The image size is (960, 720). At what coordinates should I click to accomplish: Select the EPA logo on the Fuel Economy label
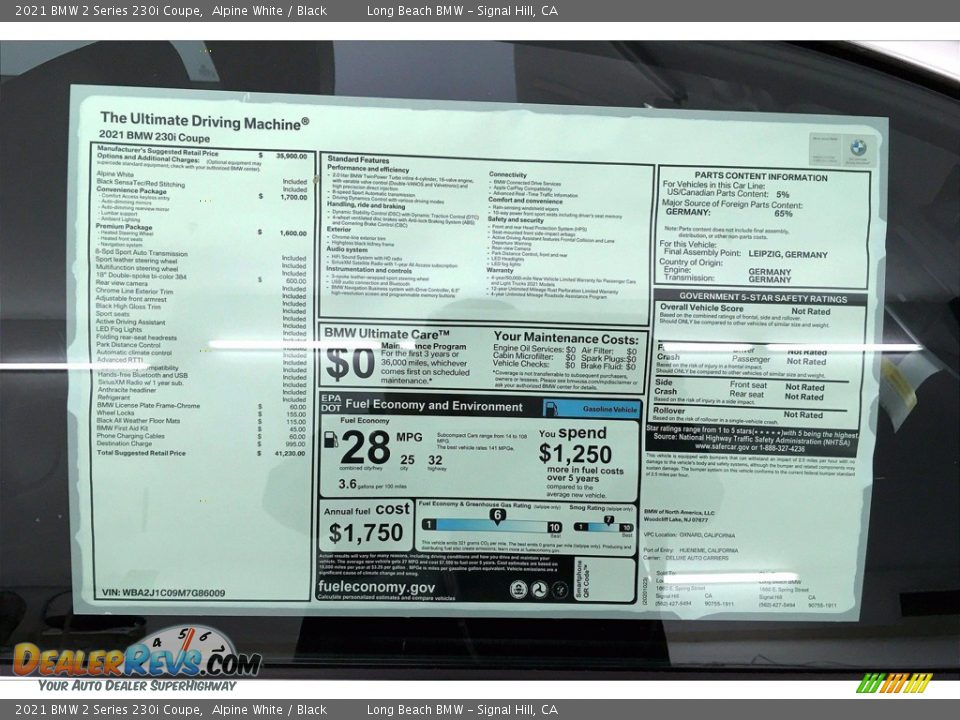point(331,397)
